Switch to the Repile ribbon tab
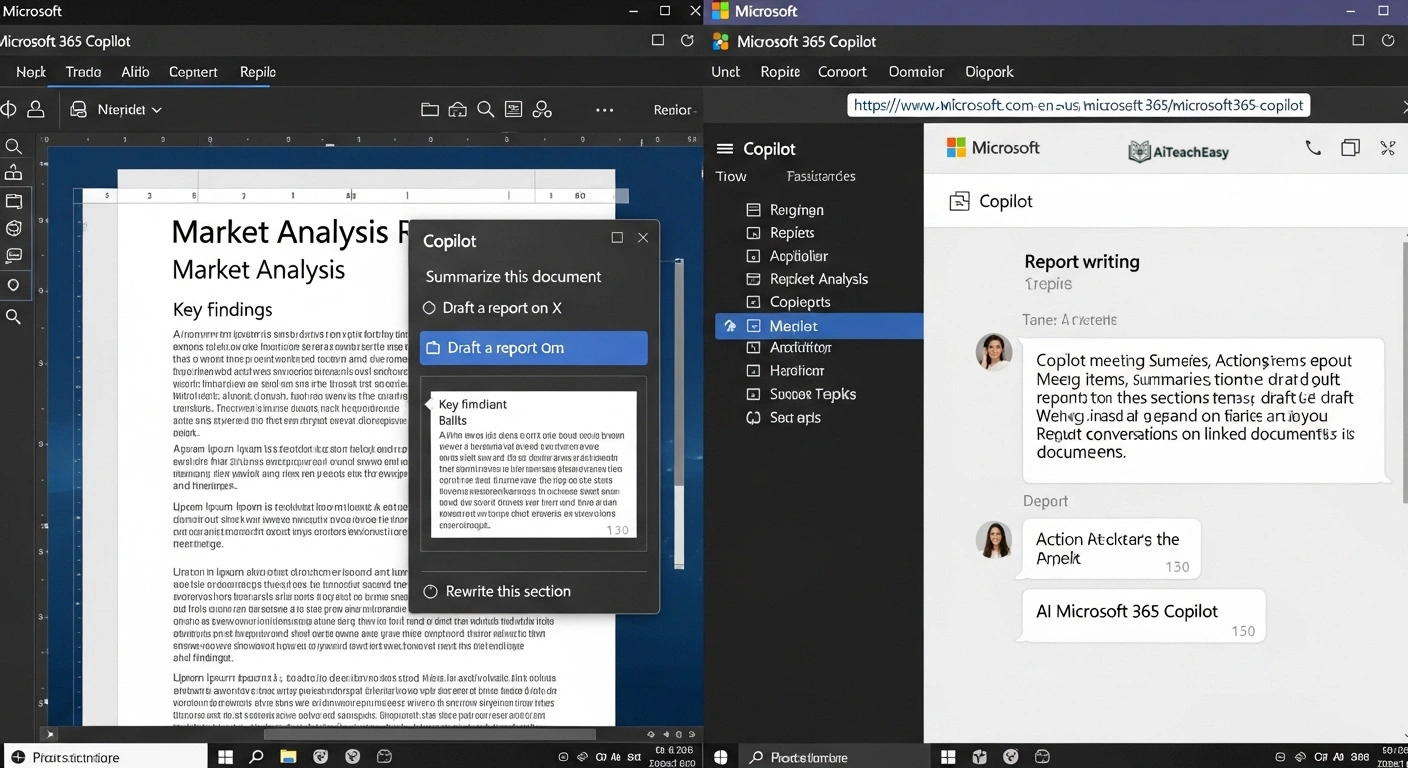The width and height of the screenshot is (1408, 768). (x=256, y=72)
